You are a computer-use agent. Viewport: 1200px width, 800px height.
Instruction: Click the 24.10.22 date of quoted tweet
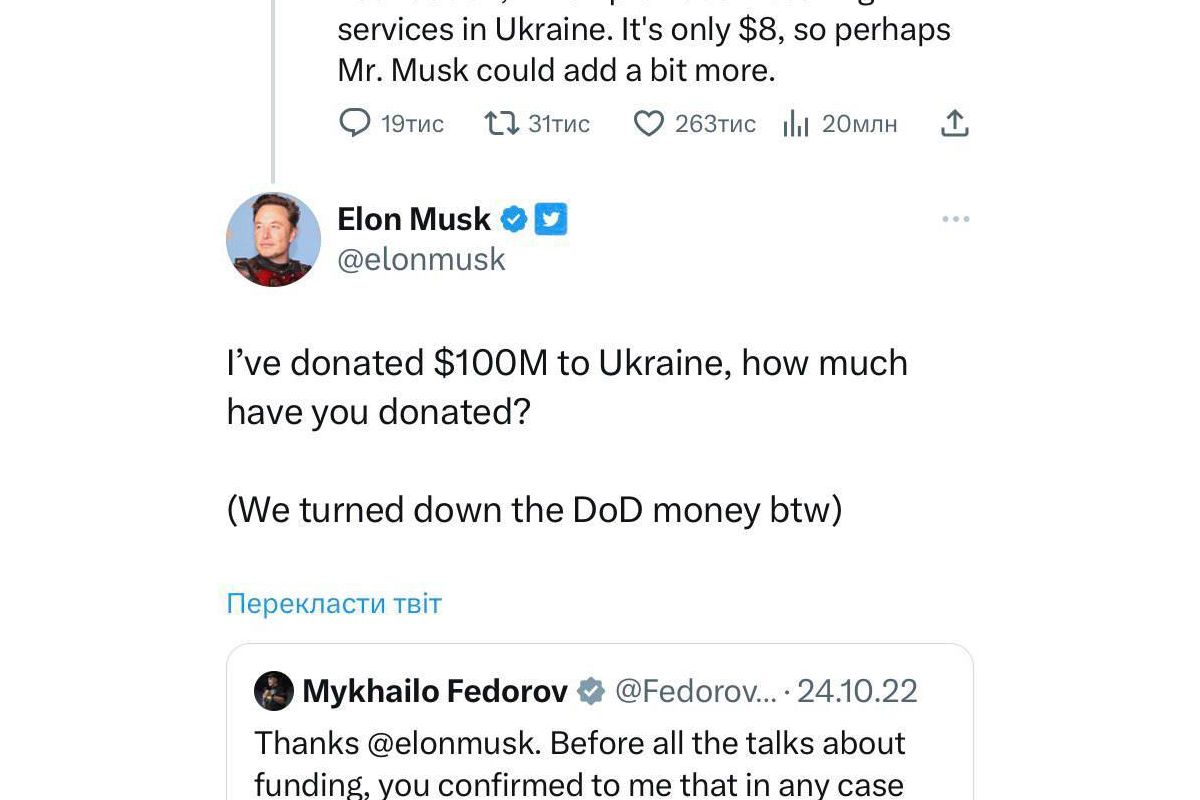tap(857, 691)
